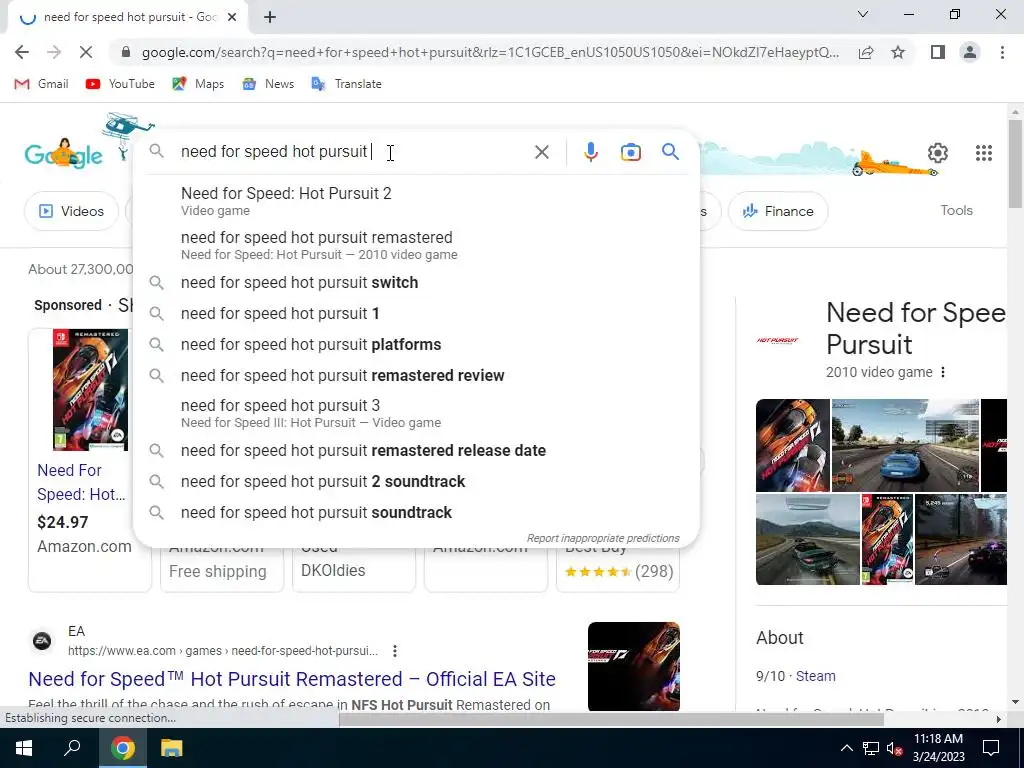This screenshot has height=768, width=1024.
Task: View the game cover image top-left of panel
Action: (793, 445)
